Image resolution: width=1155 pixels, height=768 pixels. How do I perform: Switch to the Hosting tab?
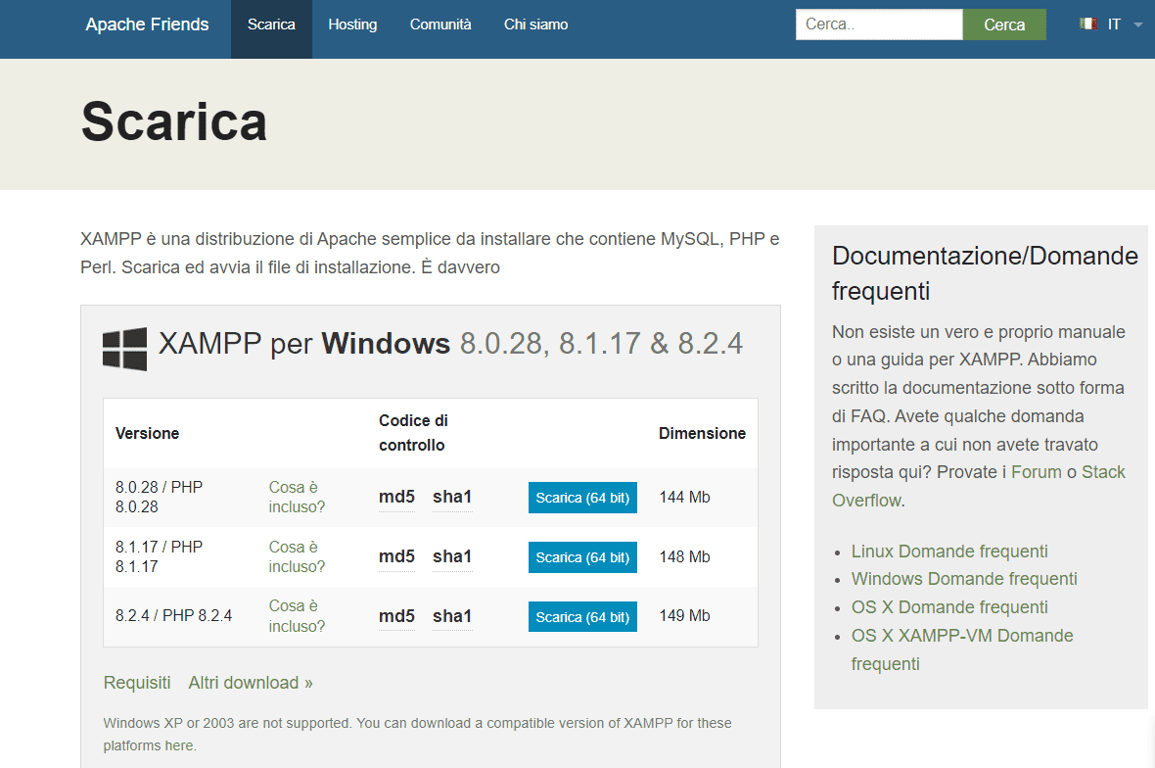pyautogui.click(x=352, y=24)
